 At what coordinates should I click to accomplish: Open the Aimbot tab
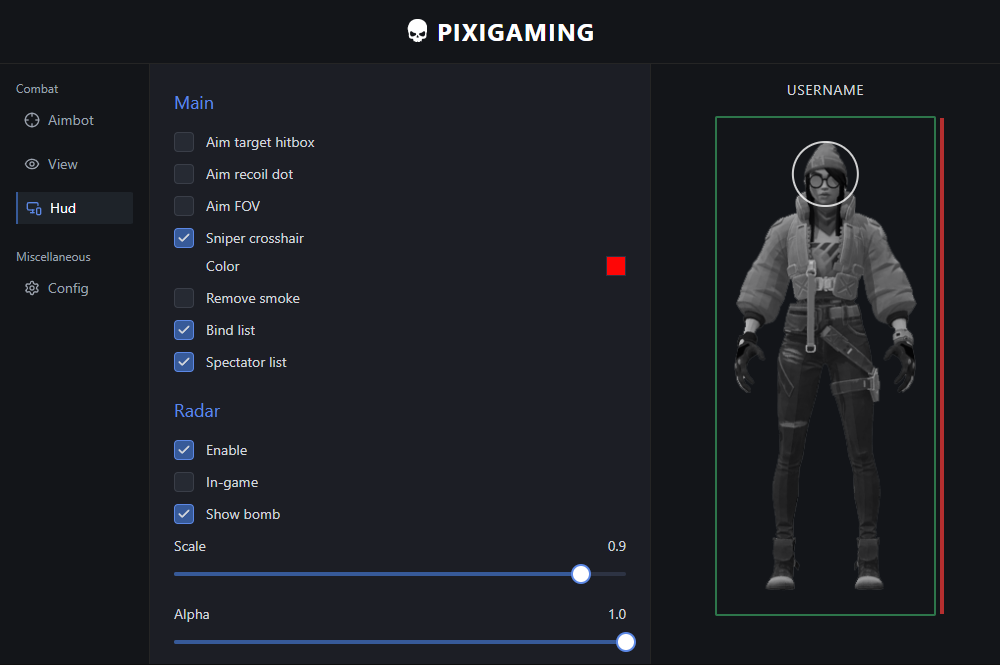coord(75,120)
